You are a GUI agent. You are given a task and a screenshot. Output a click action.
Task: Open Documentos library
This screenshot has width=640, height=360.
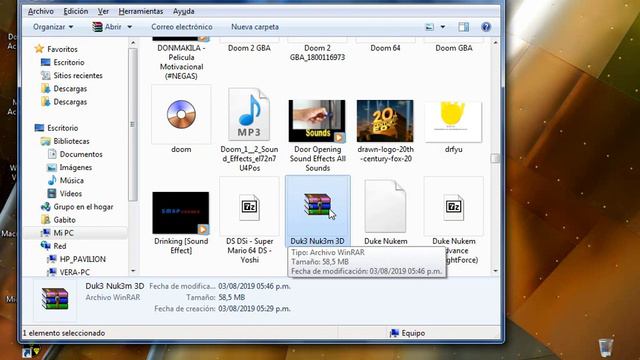click(x=75, y=154)
